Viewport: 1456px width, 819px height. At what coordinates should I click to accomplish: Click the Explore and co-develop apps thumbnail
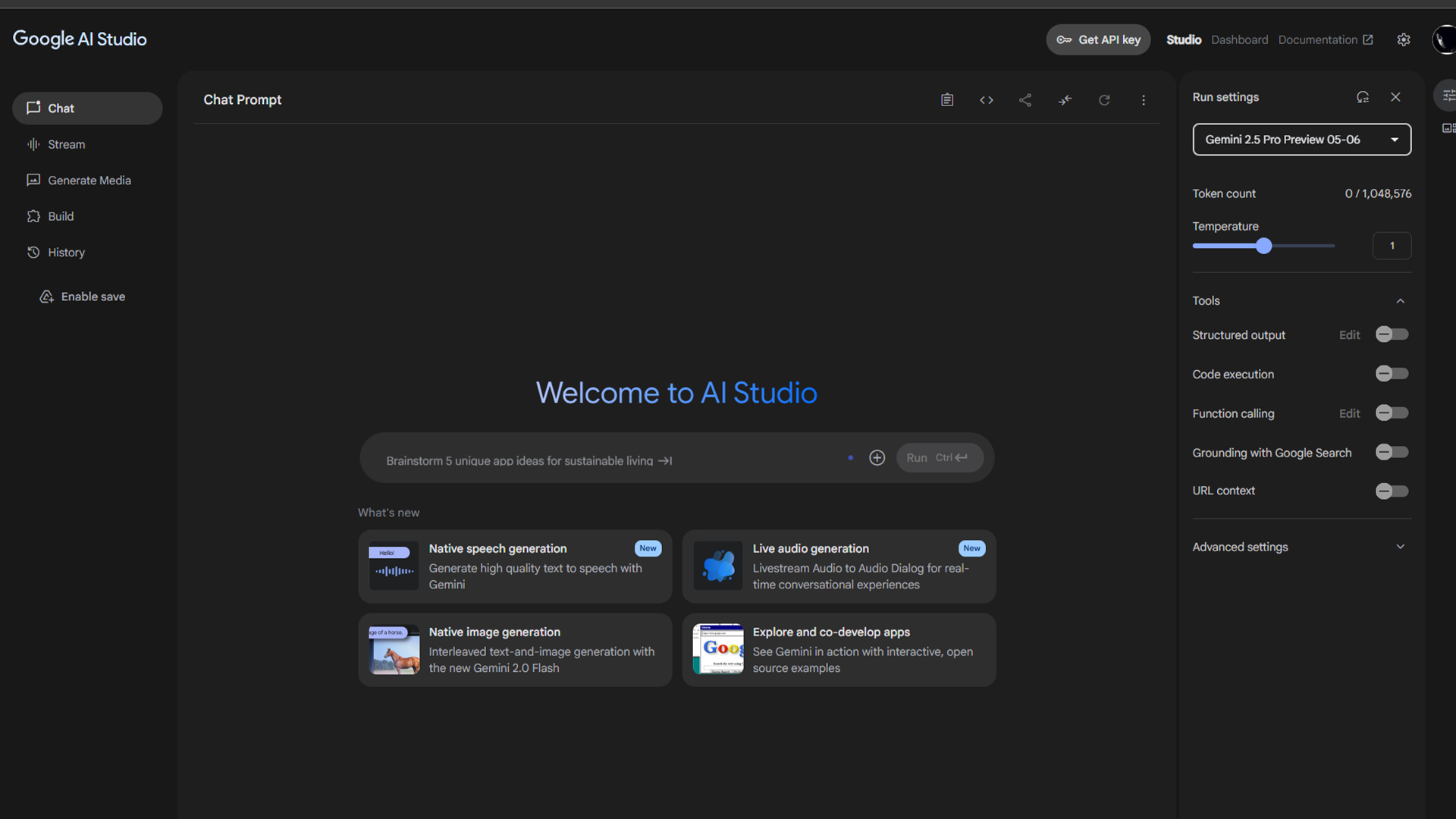click(x=717, y=649)
